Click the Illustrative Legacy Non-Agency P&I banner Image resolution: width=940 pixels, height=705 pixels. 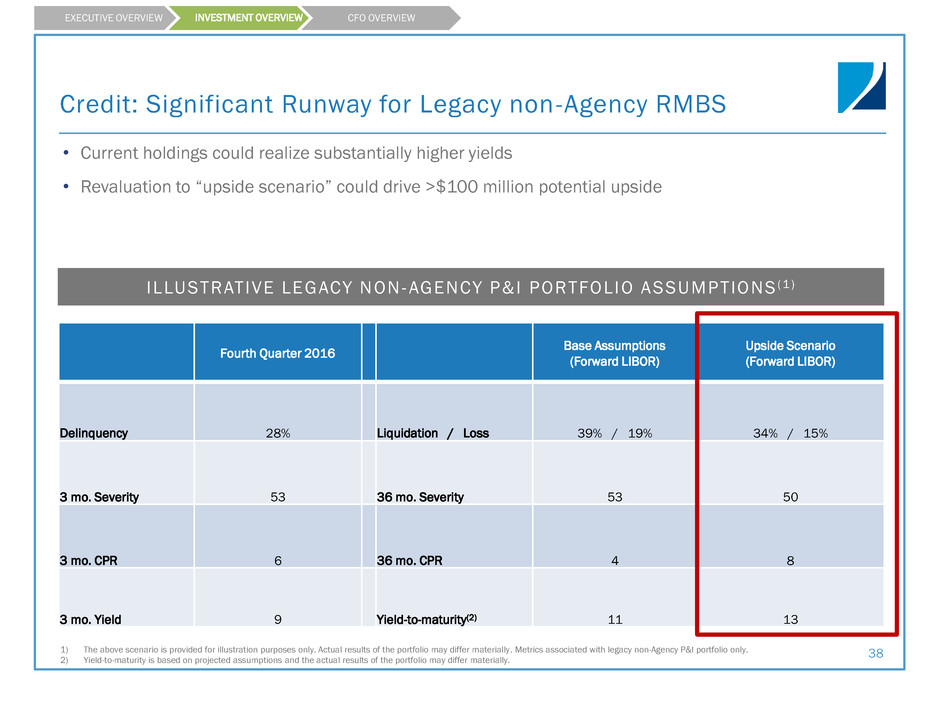coord(470,286)
